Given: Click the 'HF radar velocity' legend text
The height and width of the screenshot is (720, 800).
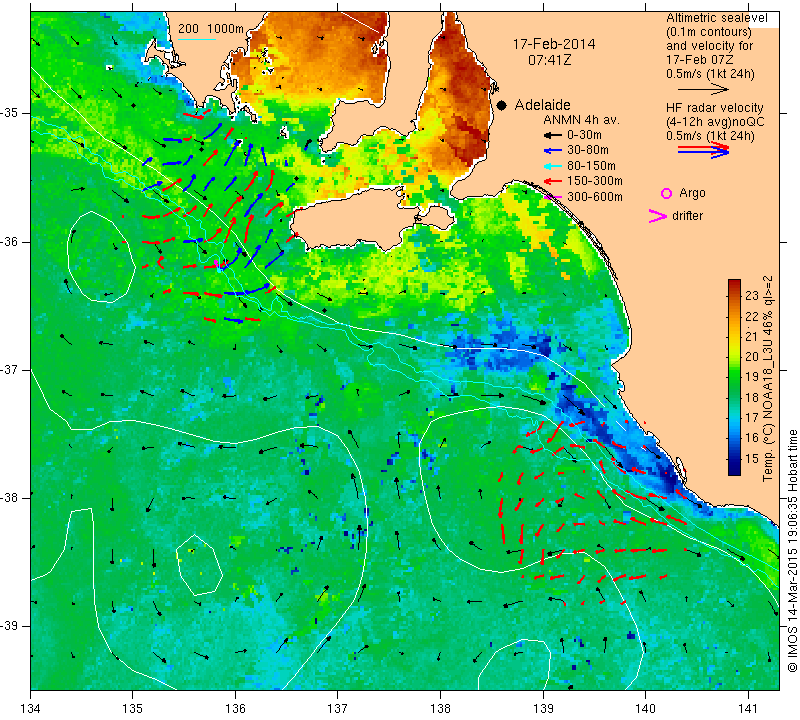Looking at the screenshot, I should pos(714,108).
